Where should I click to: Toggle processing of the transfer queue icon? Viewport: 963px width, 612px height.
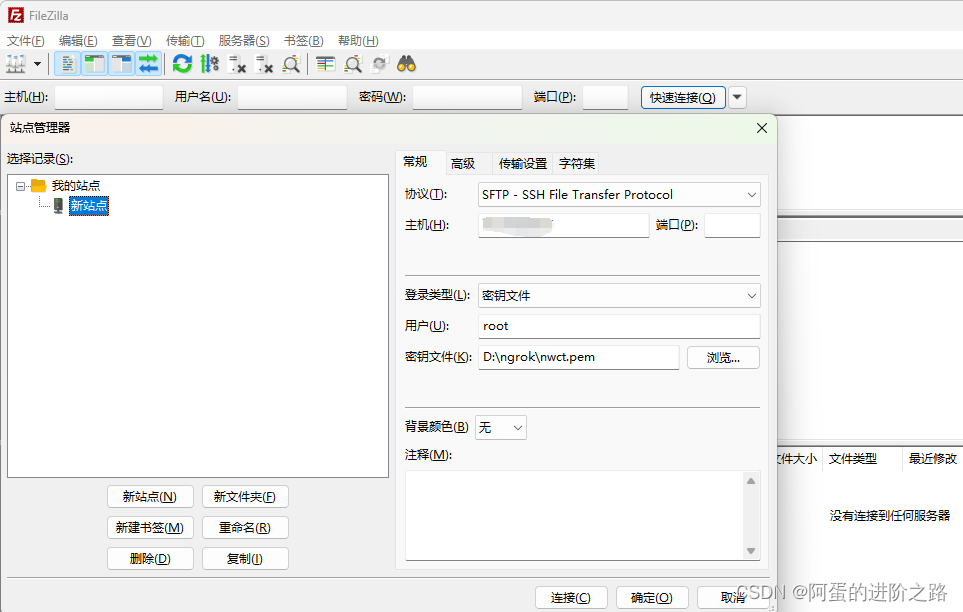click(x=209, y=64)
